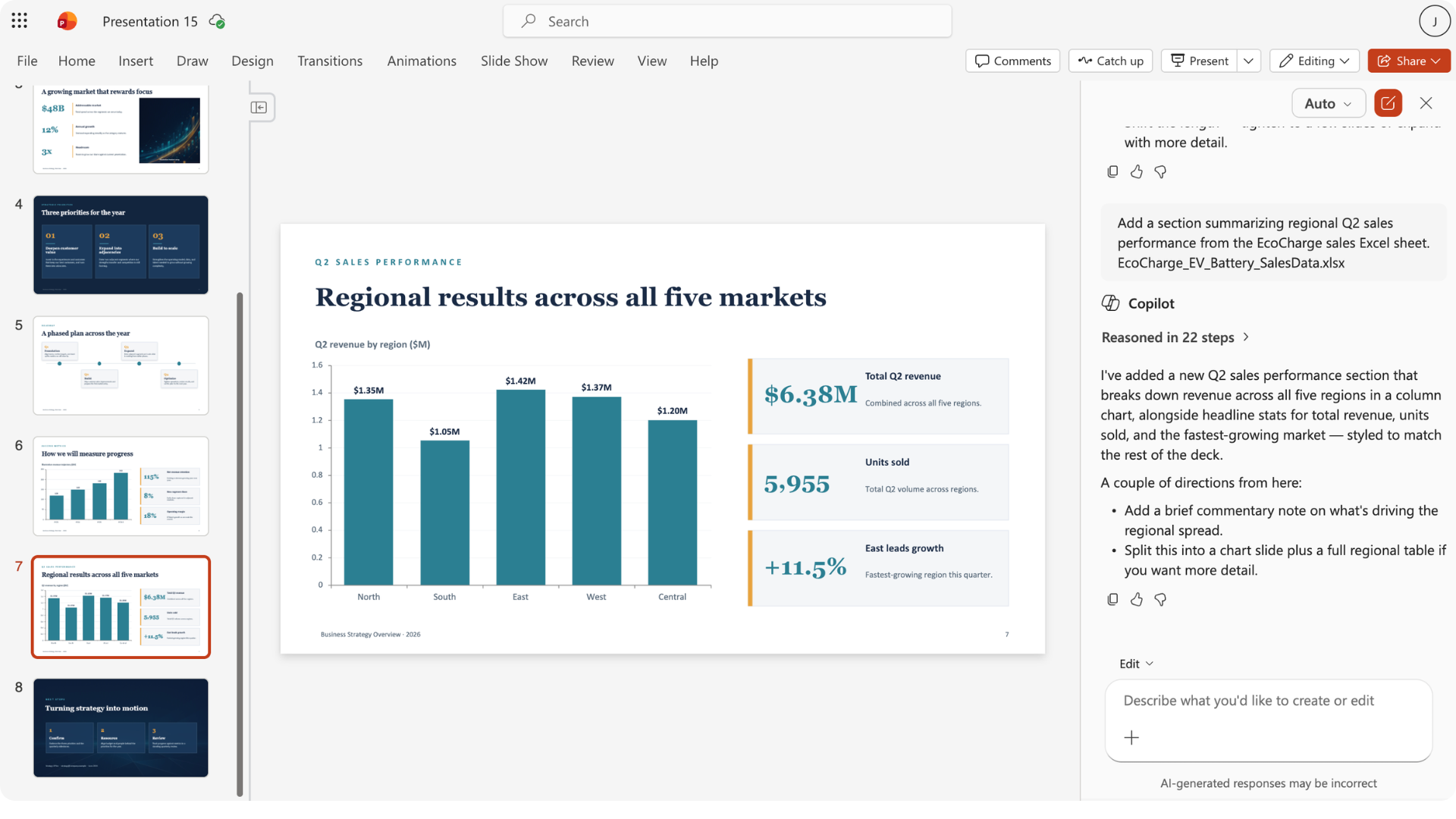Select slide 4 Three priorities thumbnail

click(x=121, y=244)
